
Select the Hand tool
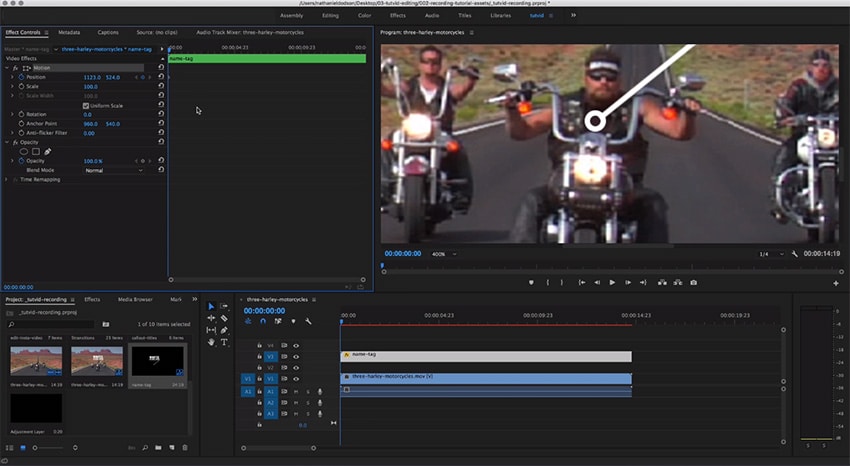tap(211, 342)
